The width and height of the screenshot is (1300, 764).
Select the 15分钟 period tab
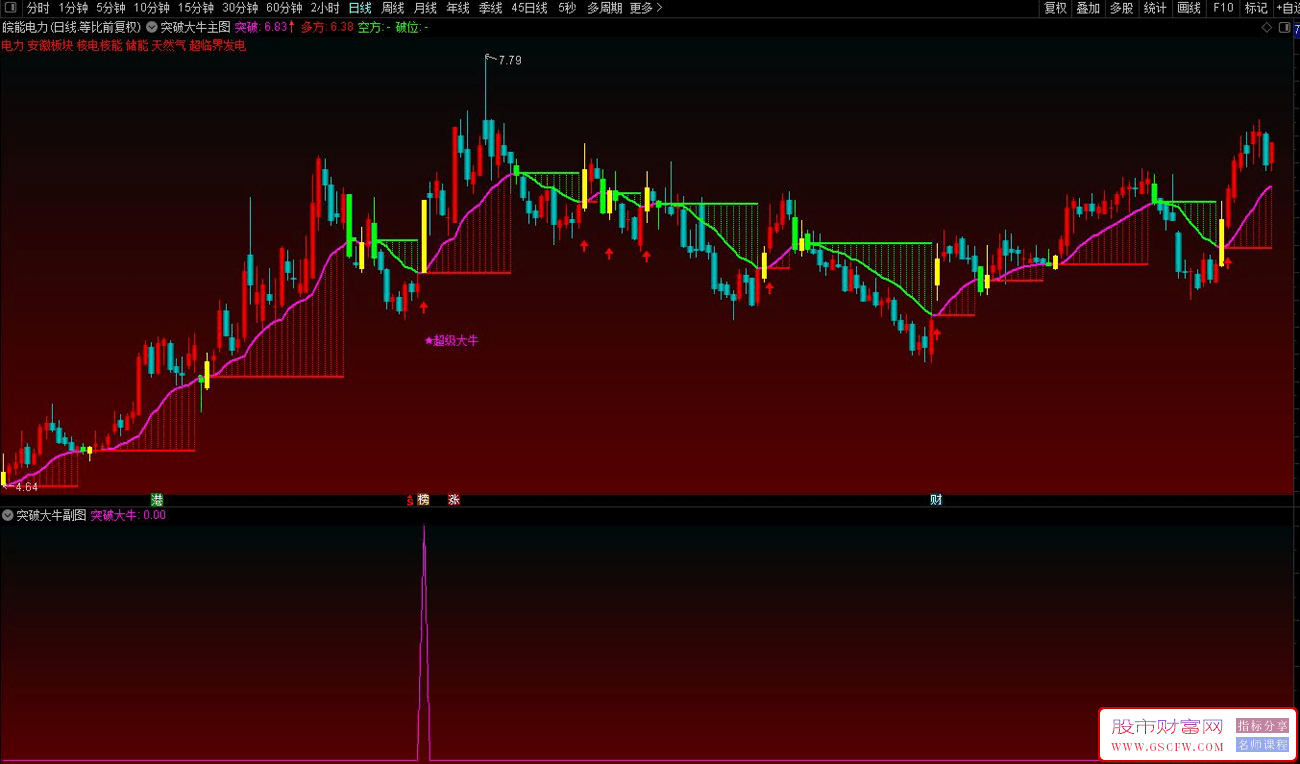pos(196,8)
